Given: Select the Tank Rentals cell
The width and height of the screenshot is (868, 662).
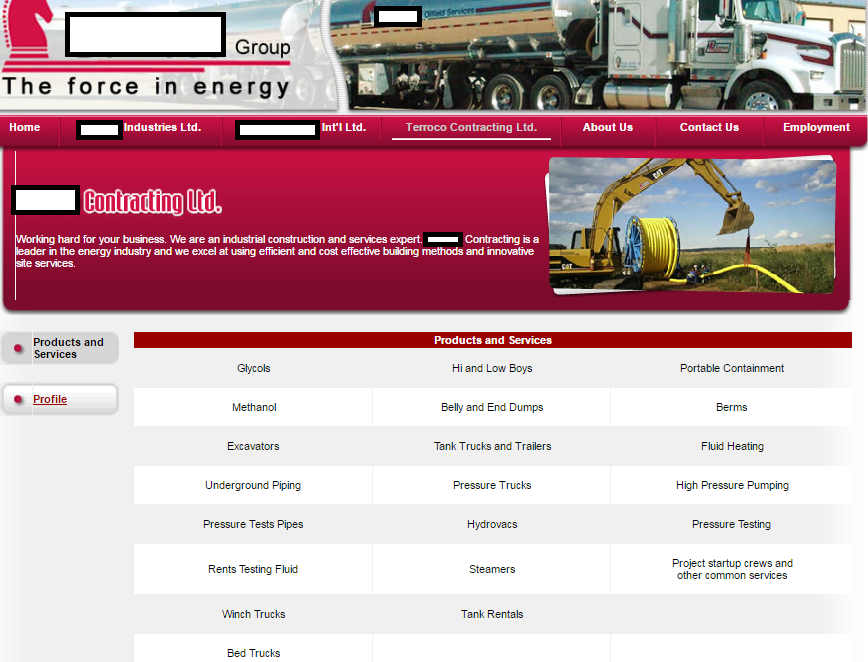Looking at the screenshot, I should (x=492, y=614).
